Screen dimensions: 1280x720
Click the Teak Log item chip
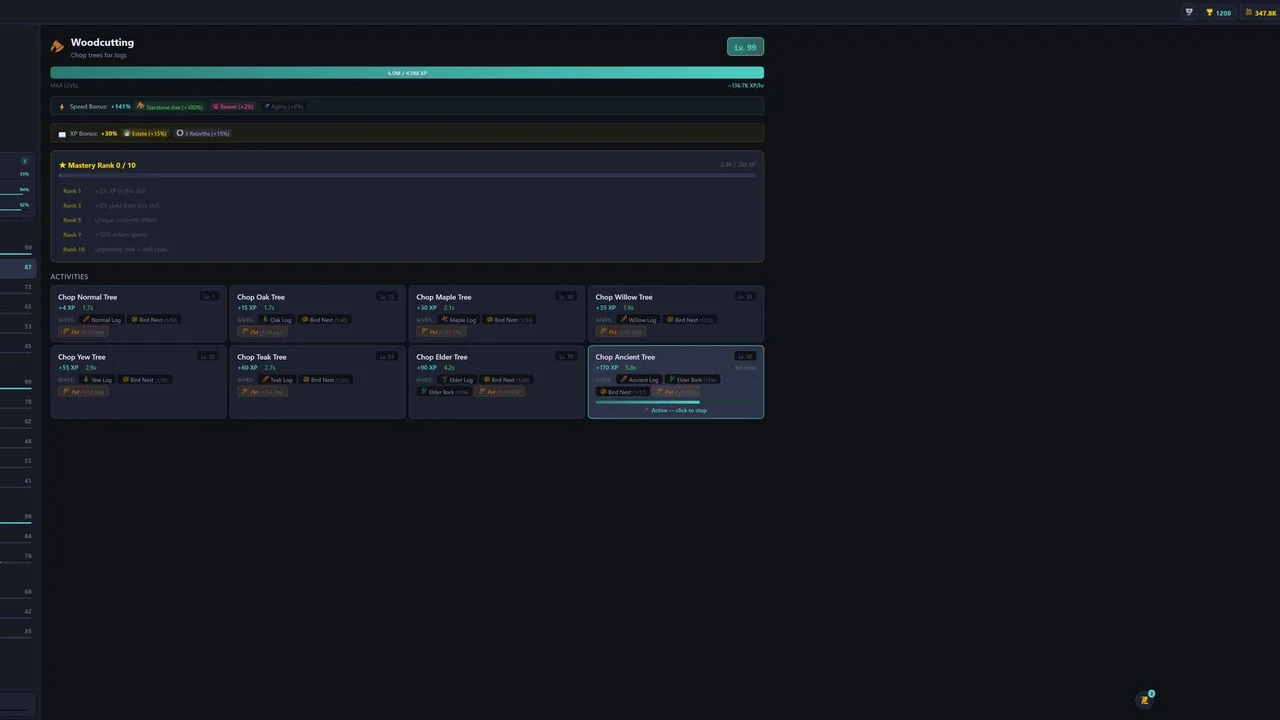tap(277, 380)
